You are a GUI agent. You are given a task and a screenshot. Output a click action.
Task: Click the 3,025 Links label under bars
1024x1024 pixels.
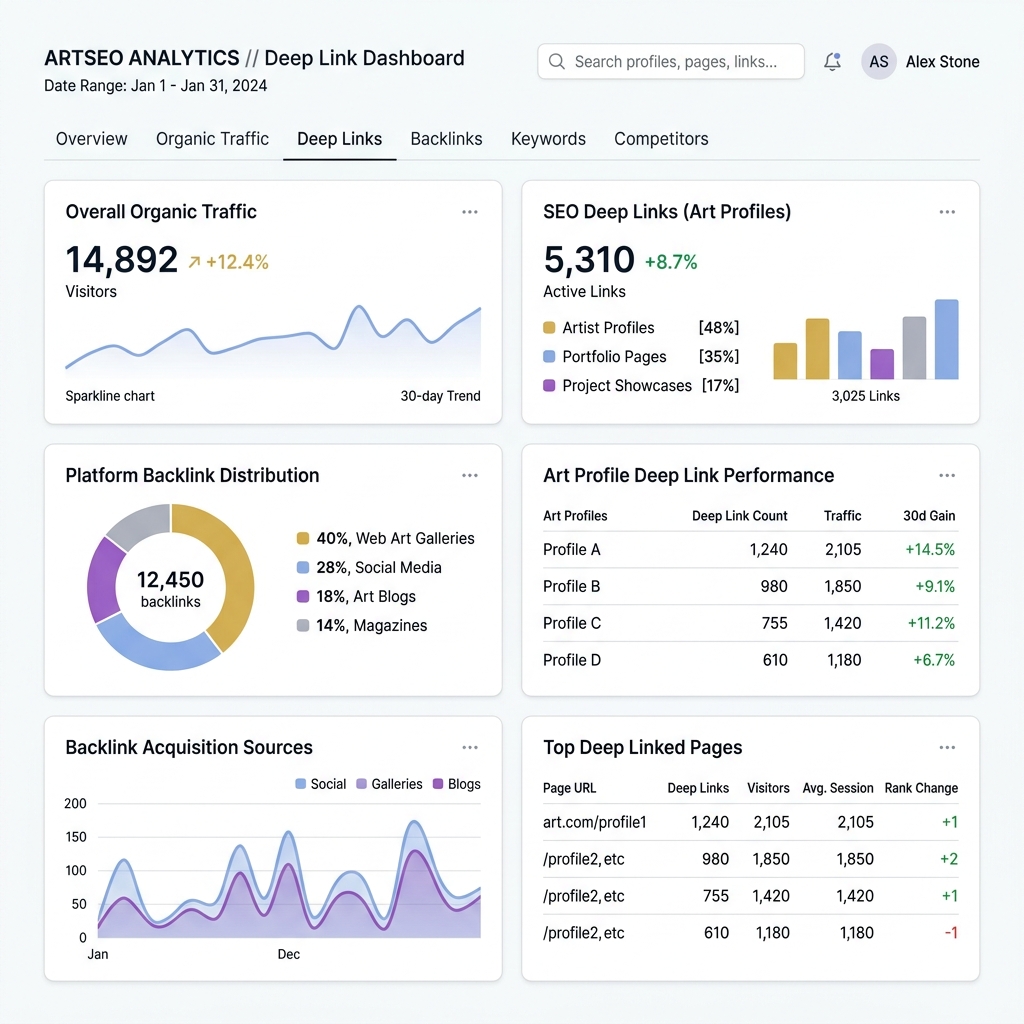(x=865, y=396)
